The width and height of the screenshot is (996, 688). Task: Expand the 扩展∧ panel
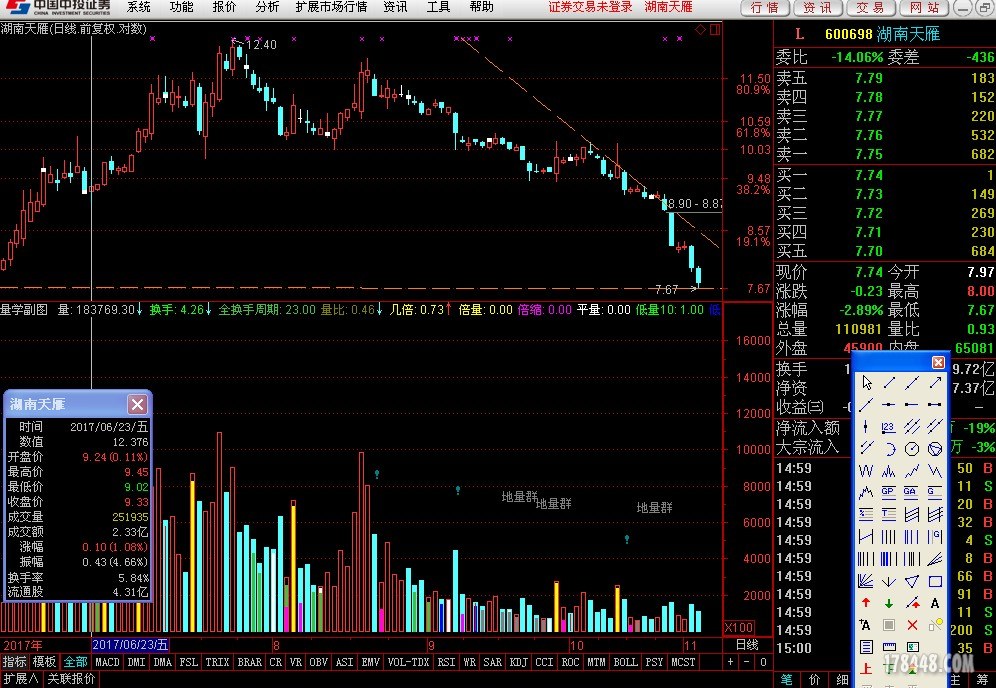point(21,679)
